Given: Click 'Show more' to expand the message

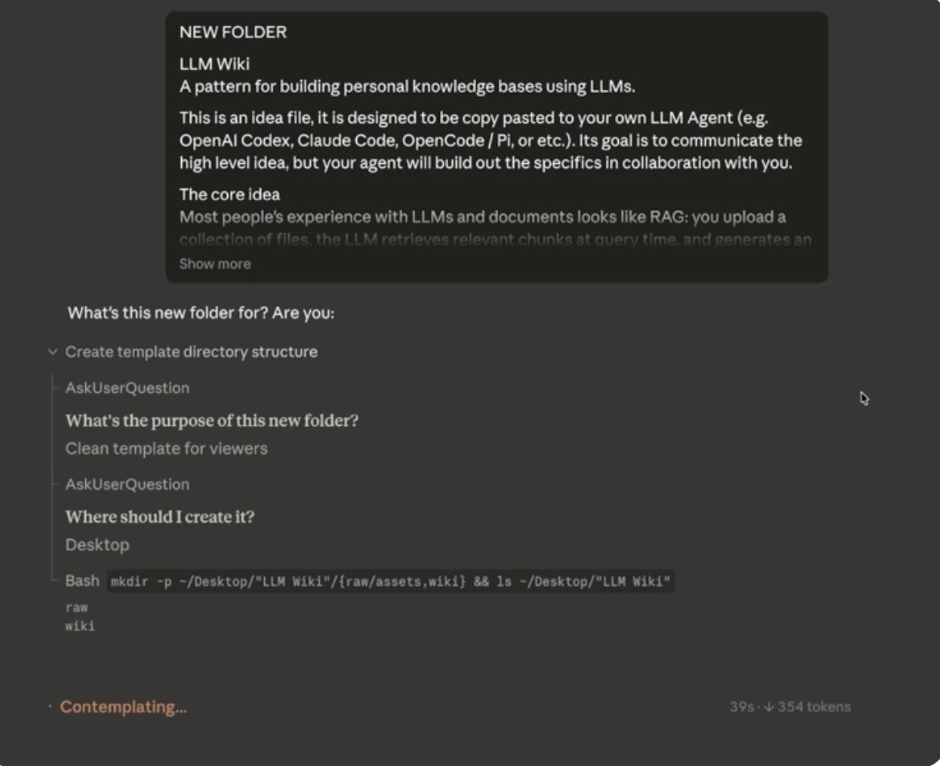Looking at the screenshot, I should (215, 264).
